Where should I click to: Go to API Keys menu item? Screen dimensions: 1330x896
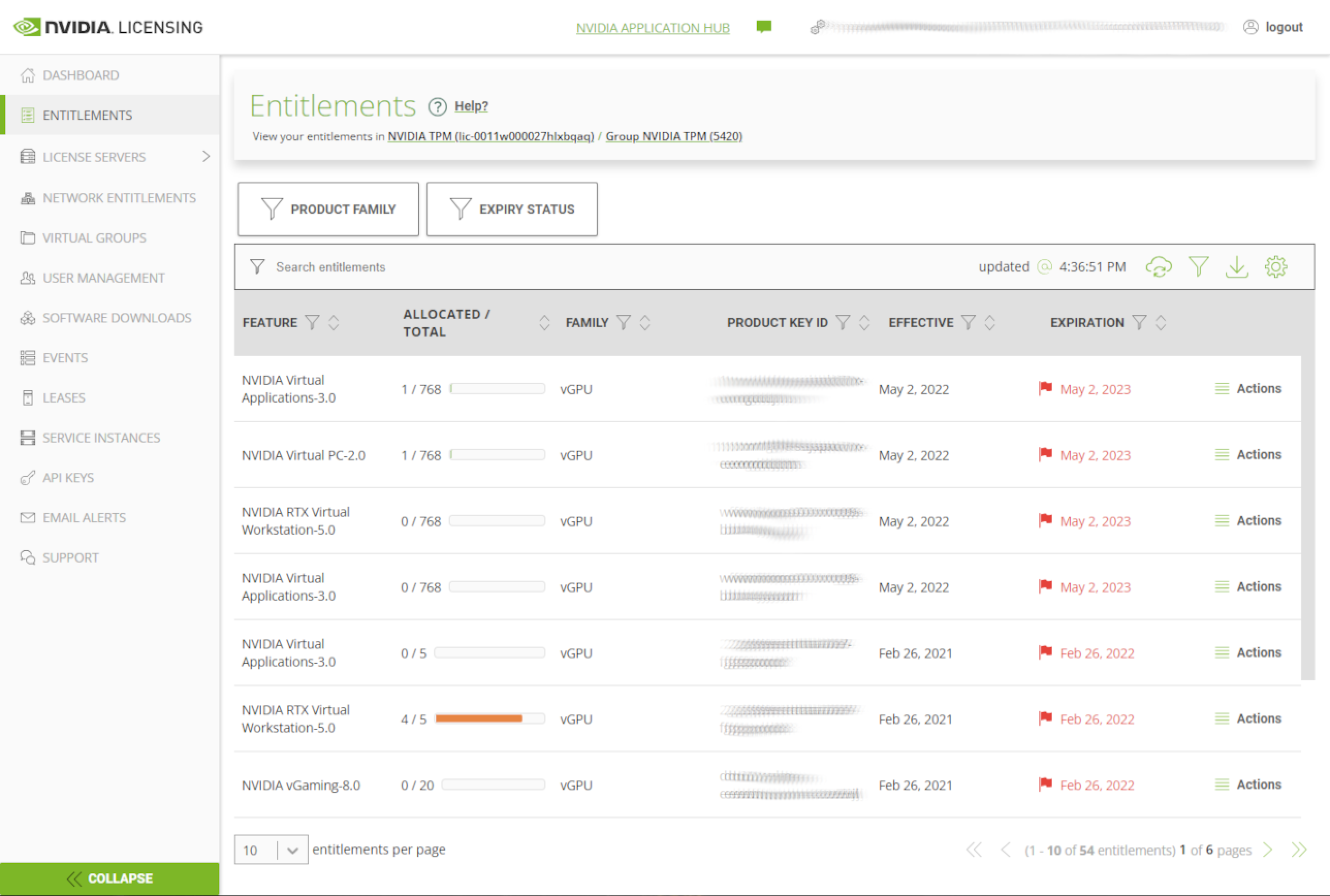(x=68, y=478)
